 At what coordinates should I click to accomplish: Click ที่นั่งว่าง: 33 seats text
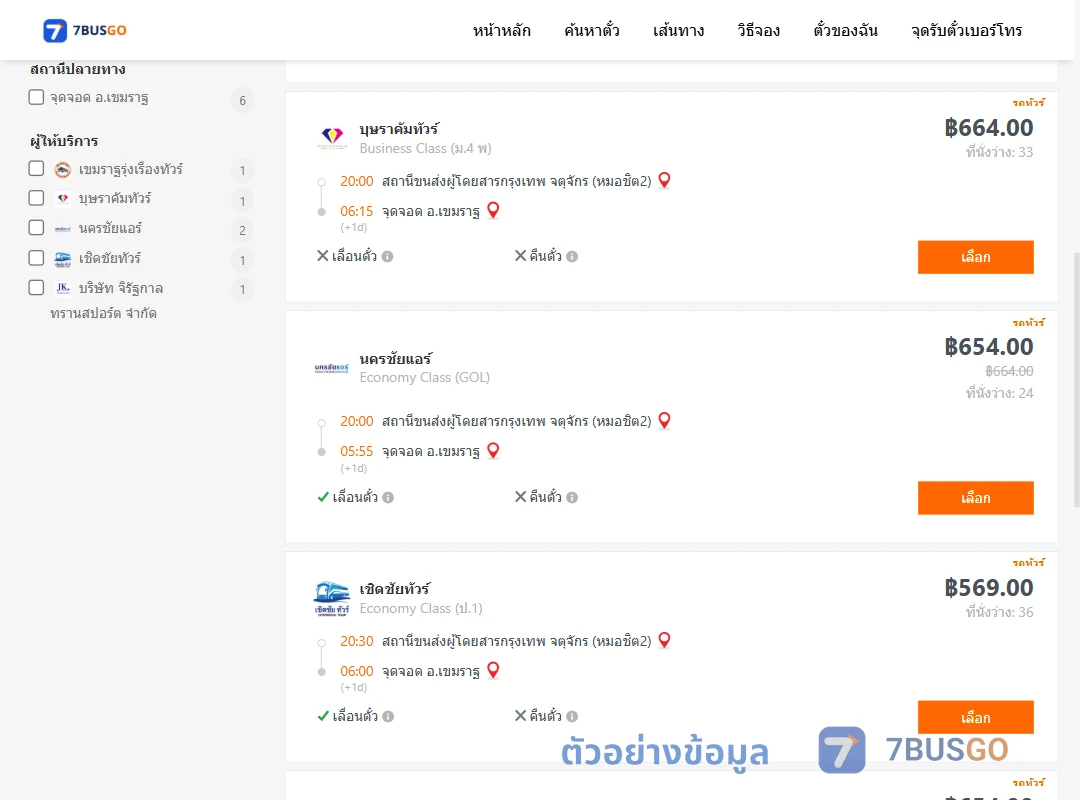point(999,152)
